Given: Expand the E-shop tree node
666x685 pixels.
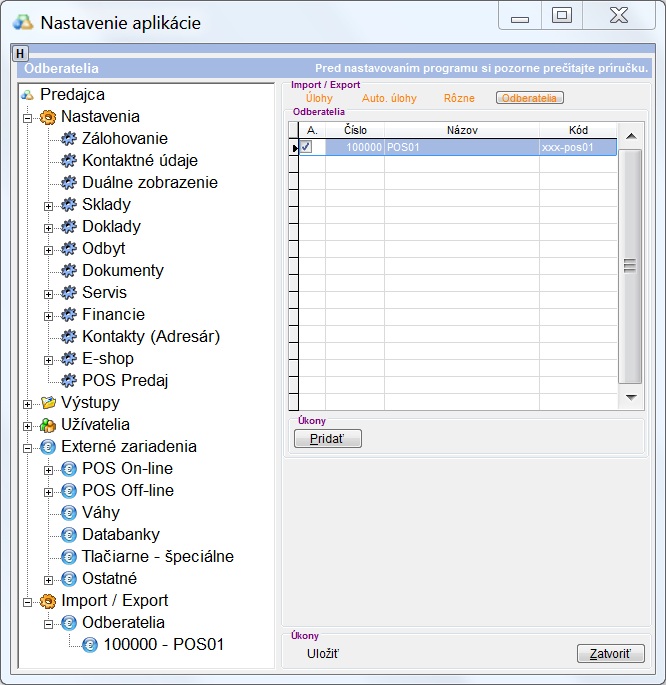Looking at the screenshot, I should click(48, 359).
